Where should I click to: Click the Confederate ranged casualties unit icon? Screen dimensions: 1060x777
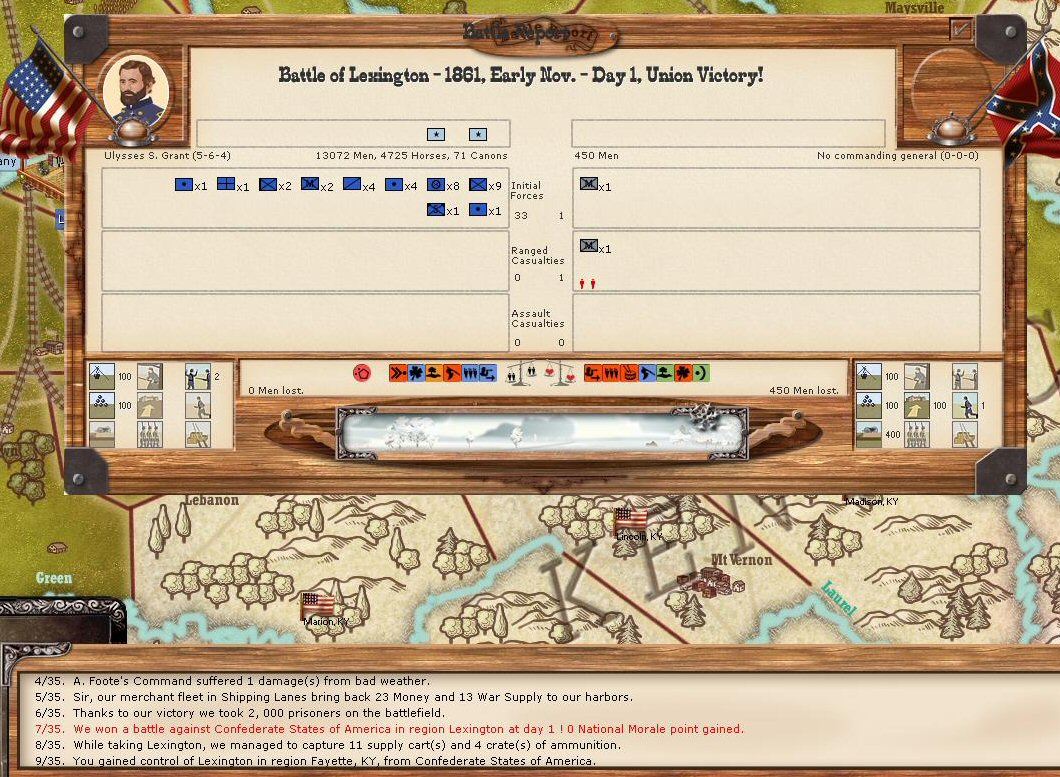(589, 246)
